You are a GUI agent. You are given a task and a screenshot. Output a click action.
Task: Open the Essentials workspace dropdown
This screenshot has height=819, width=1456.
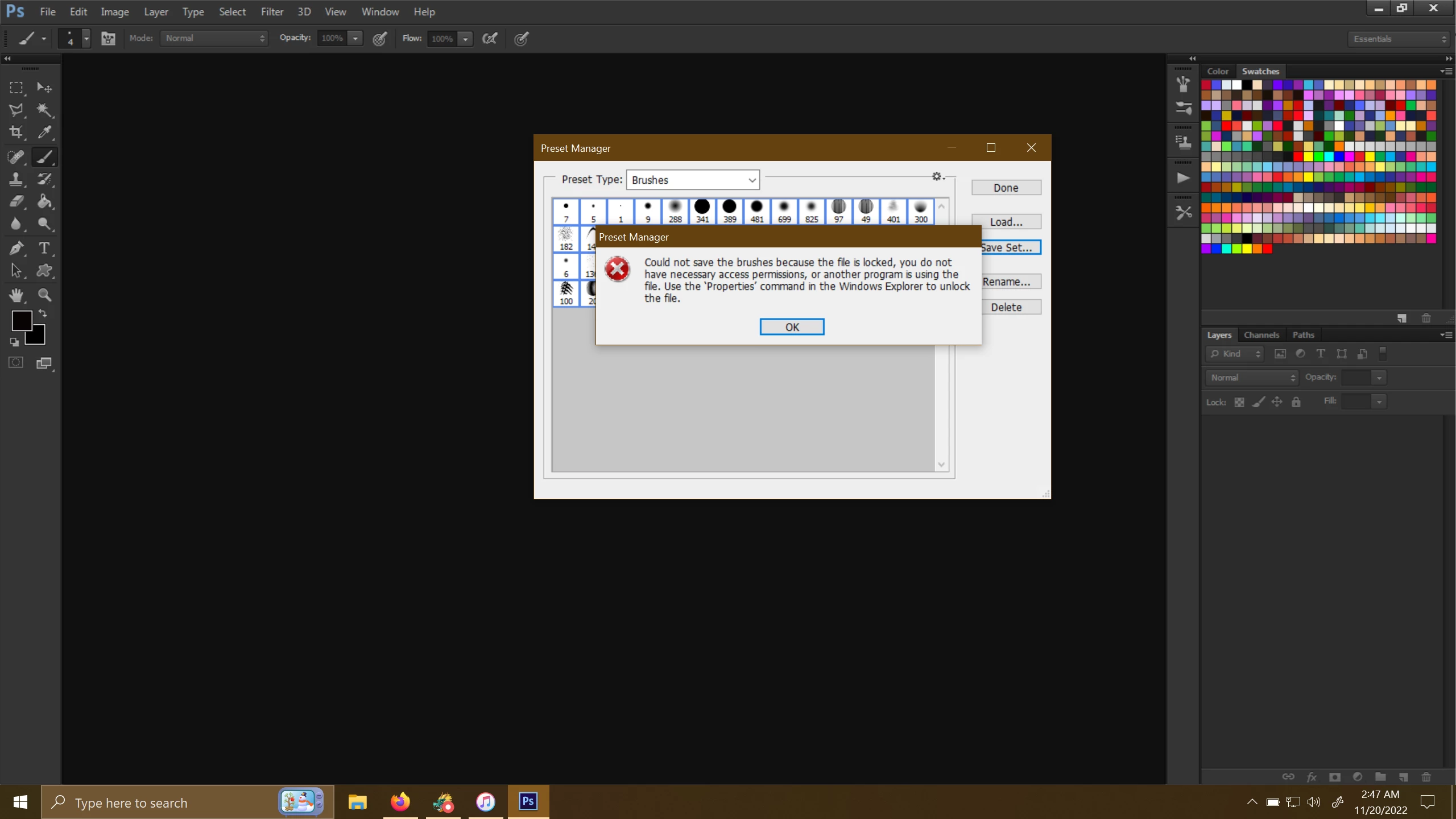[1399, 39]
